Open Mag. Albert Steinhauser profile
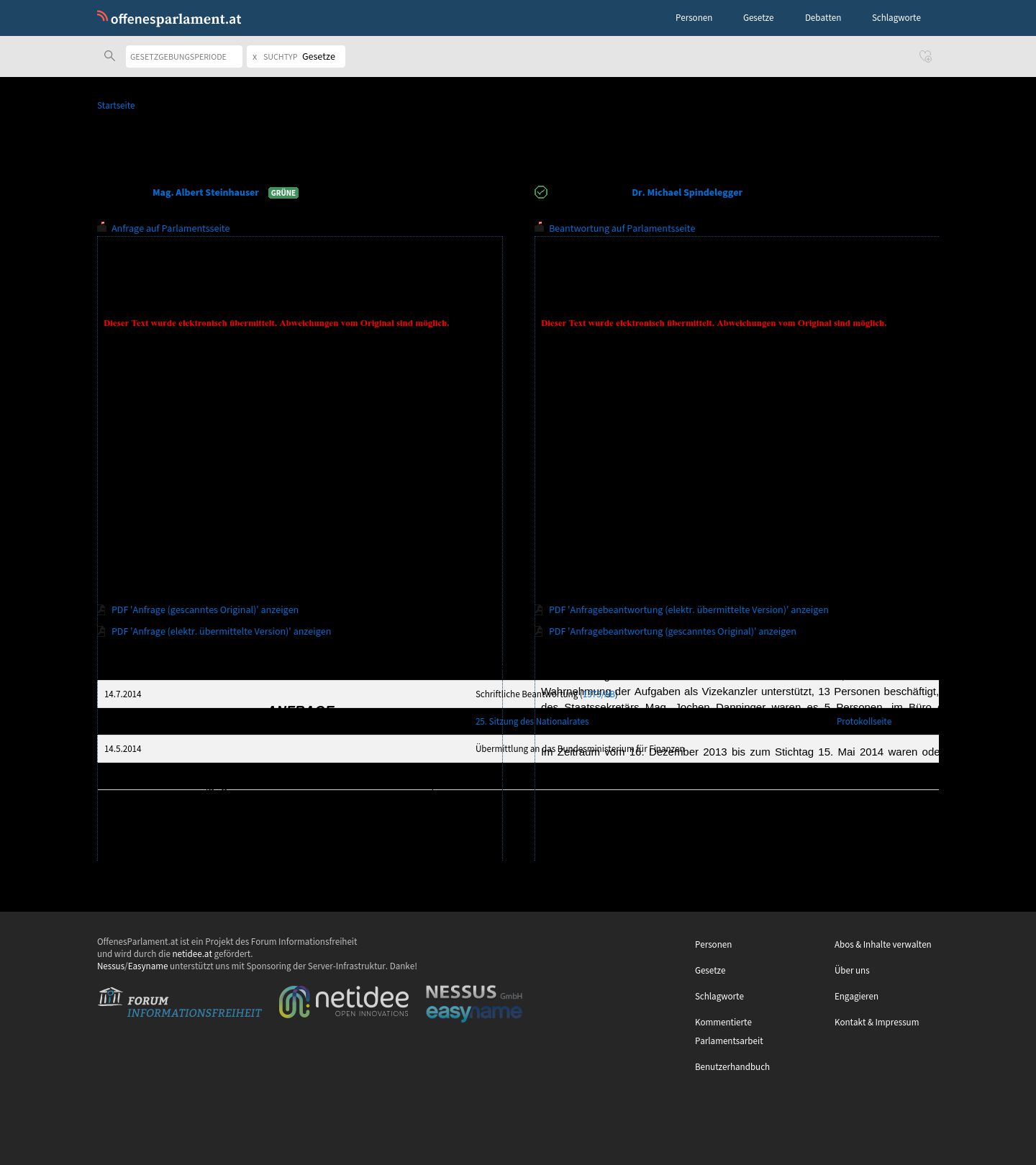The image size is (1036, 1165). tap(206, 192)
